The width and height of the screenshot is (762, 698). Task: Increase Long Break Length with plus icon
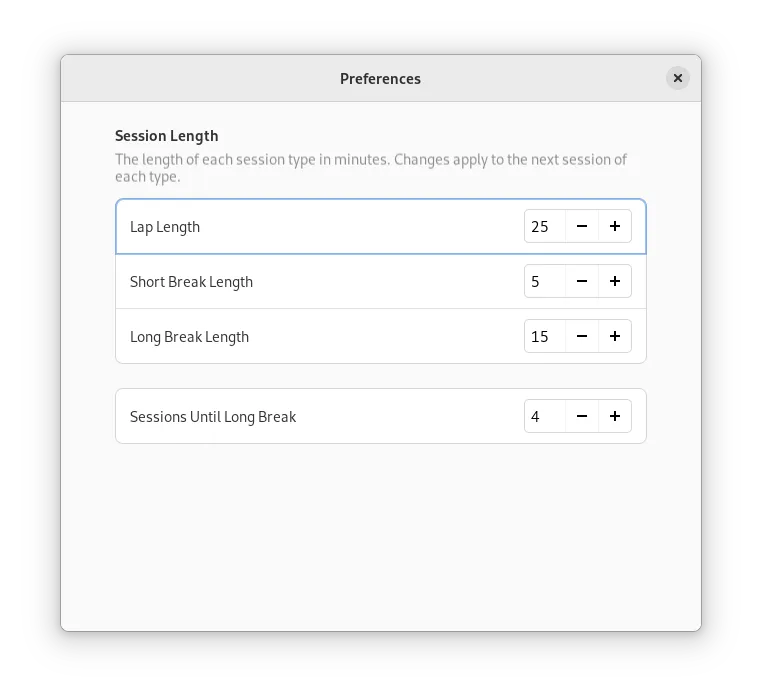click(x=615, y=336)
